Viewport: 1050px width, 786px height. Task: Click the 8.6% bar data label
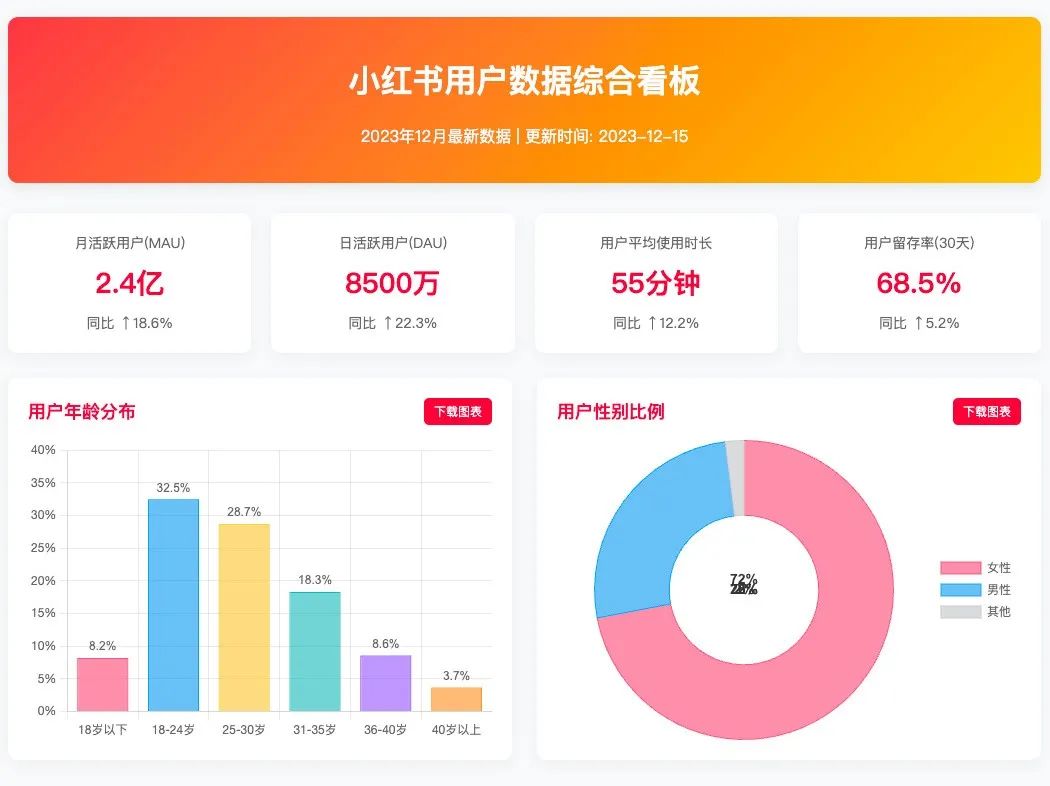click(386, 644)
